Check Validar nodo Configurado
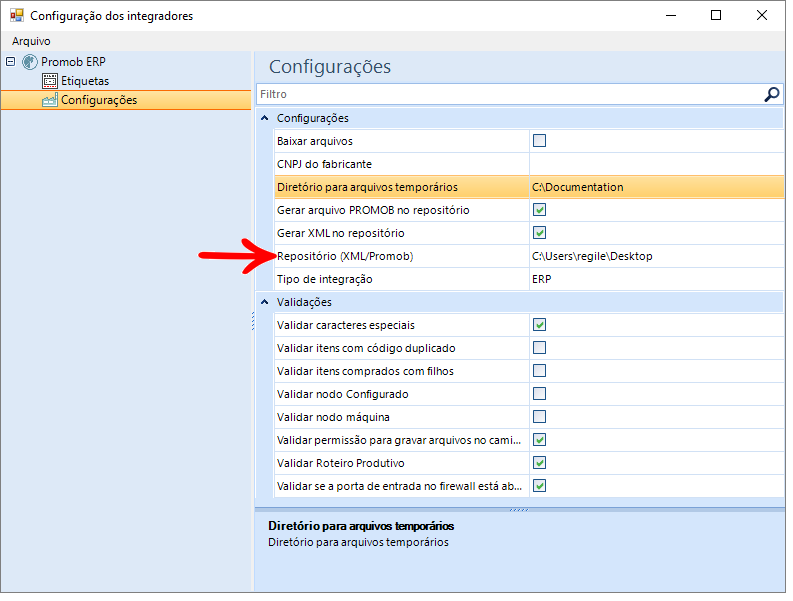 coord(539,394)
